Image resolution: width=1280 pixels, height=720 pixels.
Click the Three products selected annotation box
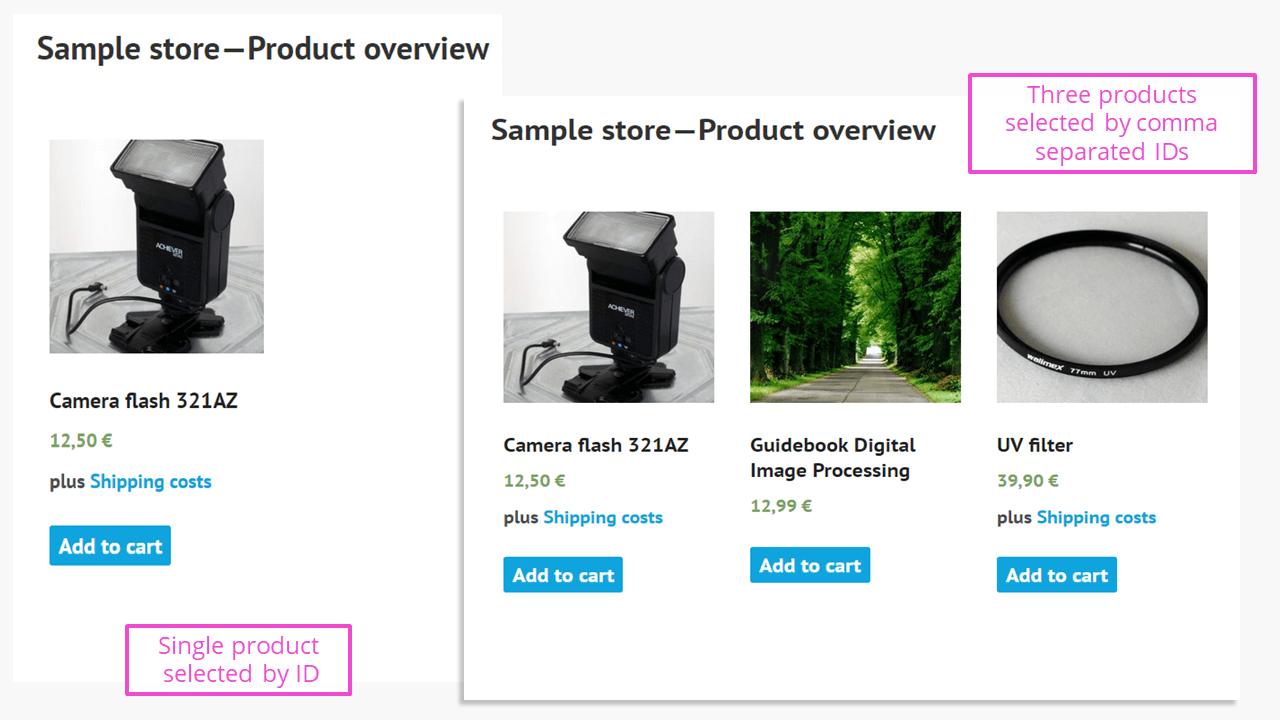pos(1111,123)
